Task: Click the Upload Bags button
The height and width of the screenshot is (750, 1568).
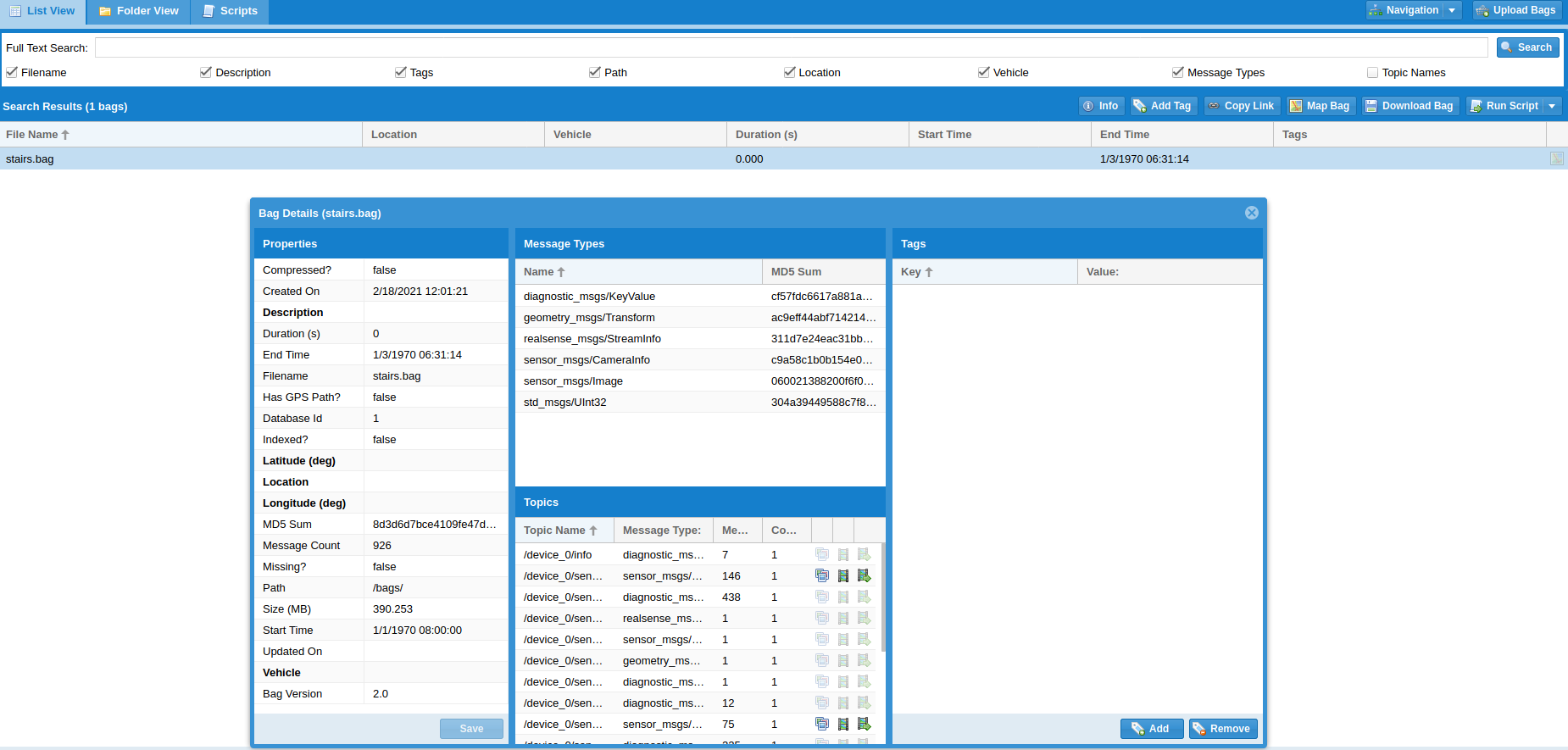Action: [x=1515, y=10]
